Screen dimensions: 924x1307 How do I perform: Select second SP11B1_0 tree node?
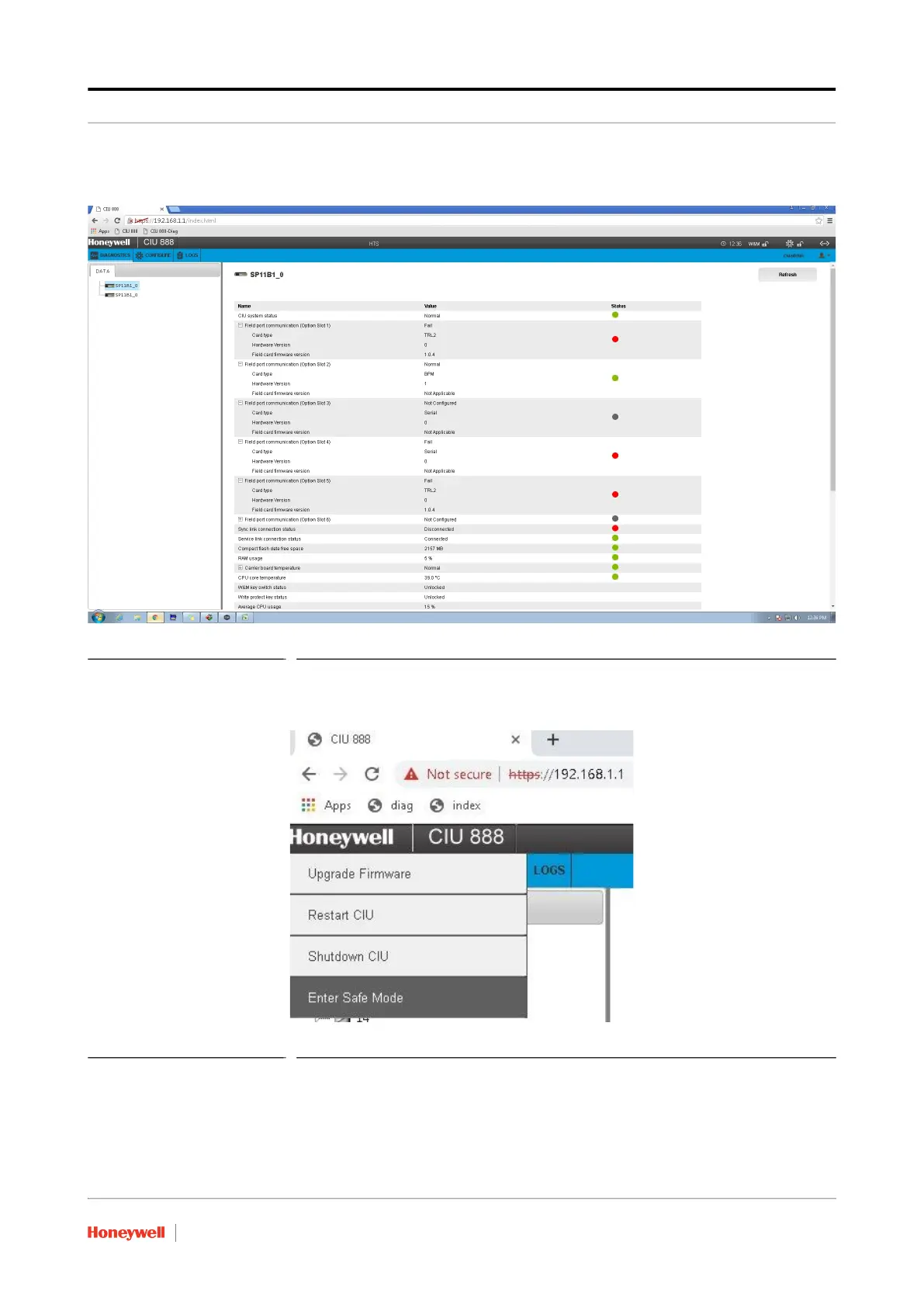tap(122, 295)
